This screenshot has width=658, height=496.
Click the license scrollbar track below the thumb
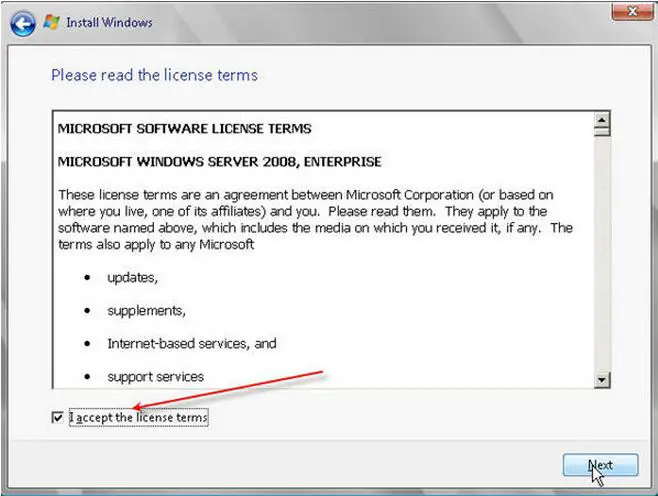coord(602,255)
